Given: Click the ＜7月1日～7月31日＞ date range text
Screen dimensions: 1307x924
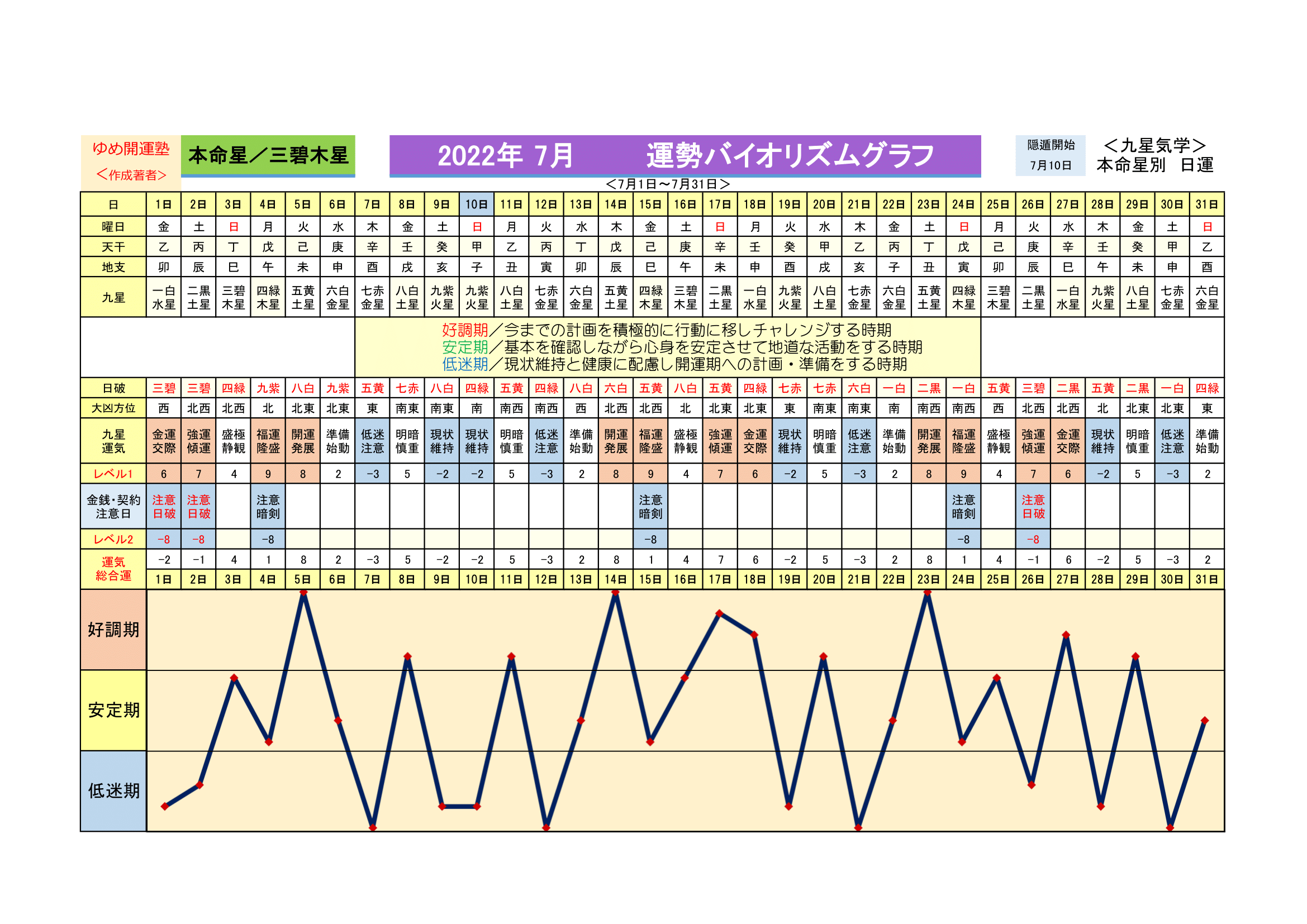Looking at the screenshot, I should pyautogui.click(x=667, y=184).
